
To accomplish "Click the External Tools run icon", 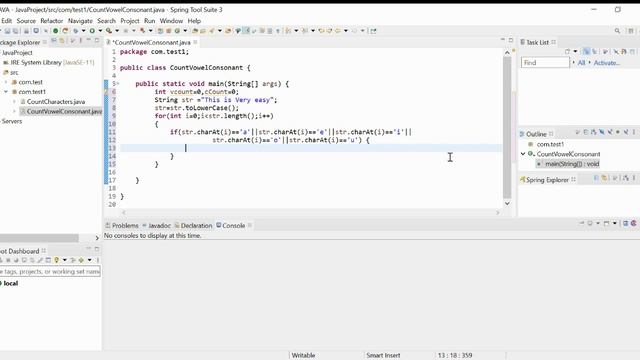I will click(109, 31).
